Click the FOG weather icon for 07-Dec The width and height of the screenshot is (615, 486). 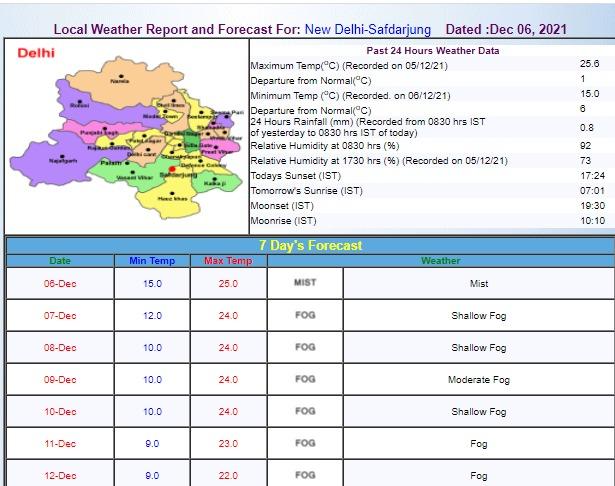click(305, 315)
